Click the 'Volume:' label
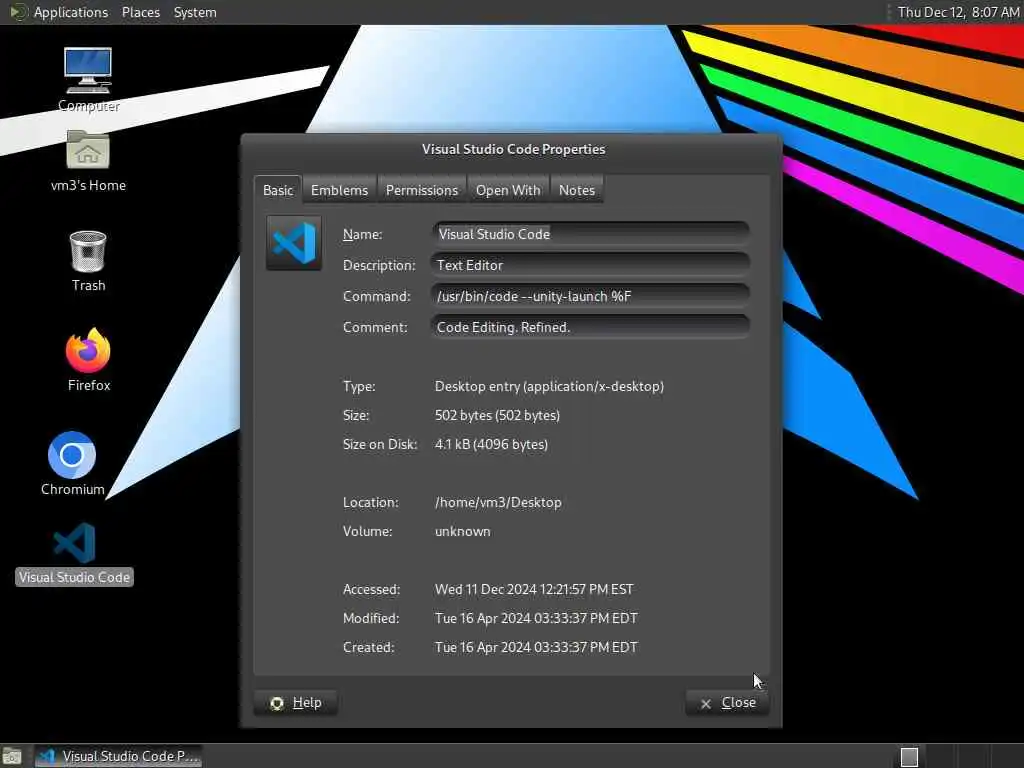The width and height of the screenshot is (1024, 768). 368,531
